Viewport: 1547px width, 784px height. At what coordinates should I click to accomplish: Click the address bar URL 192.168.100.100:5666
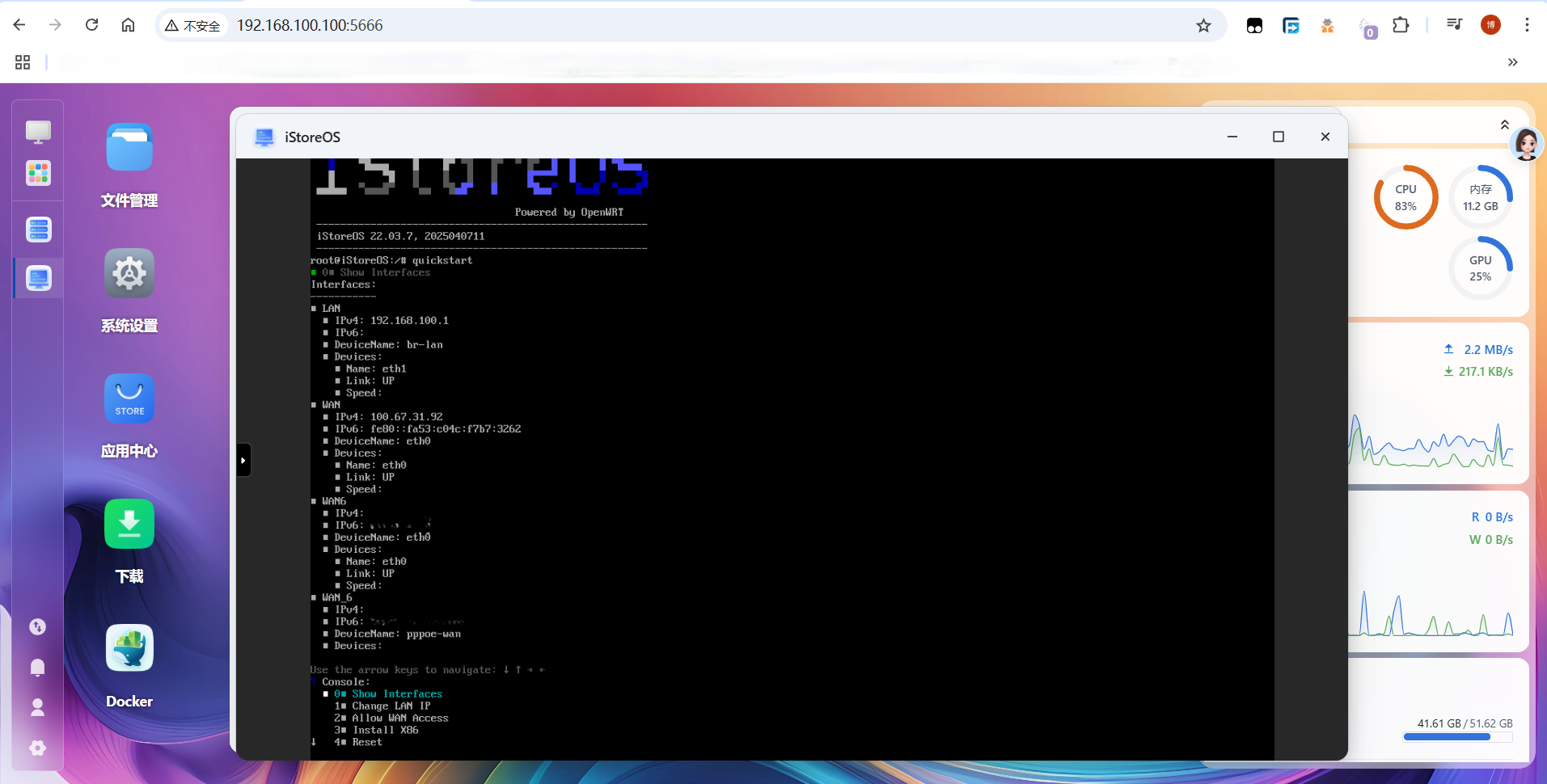pos(310,26)
